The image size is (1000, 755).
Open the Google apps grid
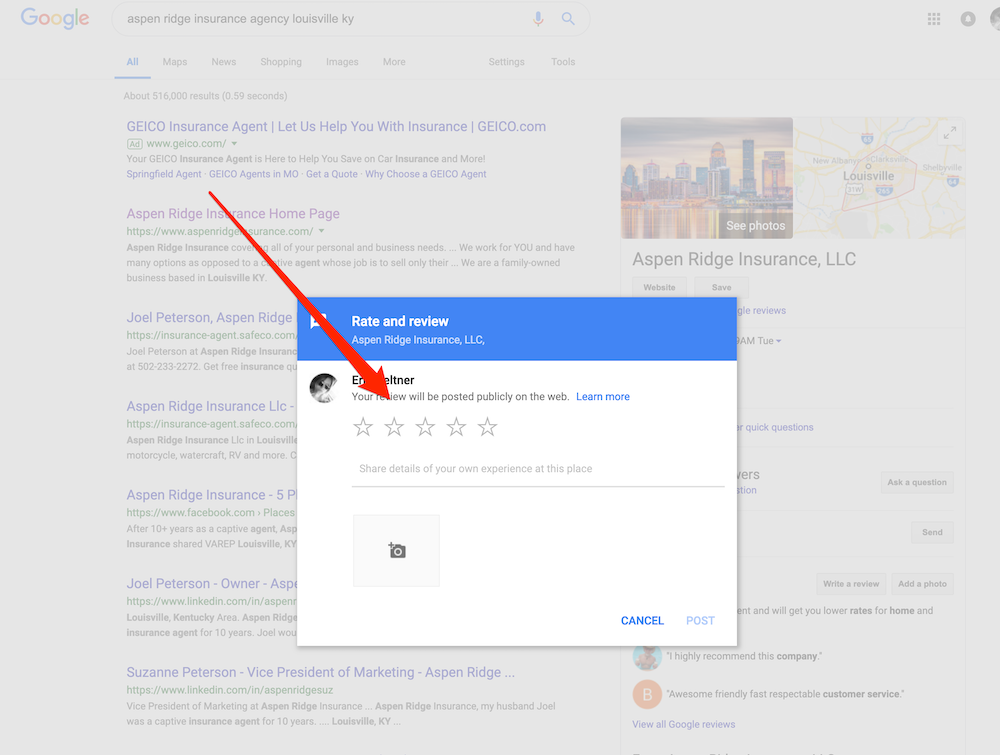[x=934, y=19]
